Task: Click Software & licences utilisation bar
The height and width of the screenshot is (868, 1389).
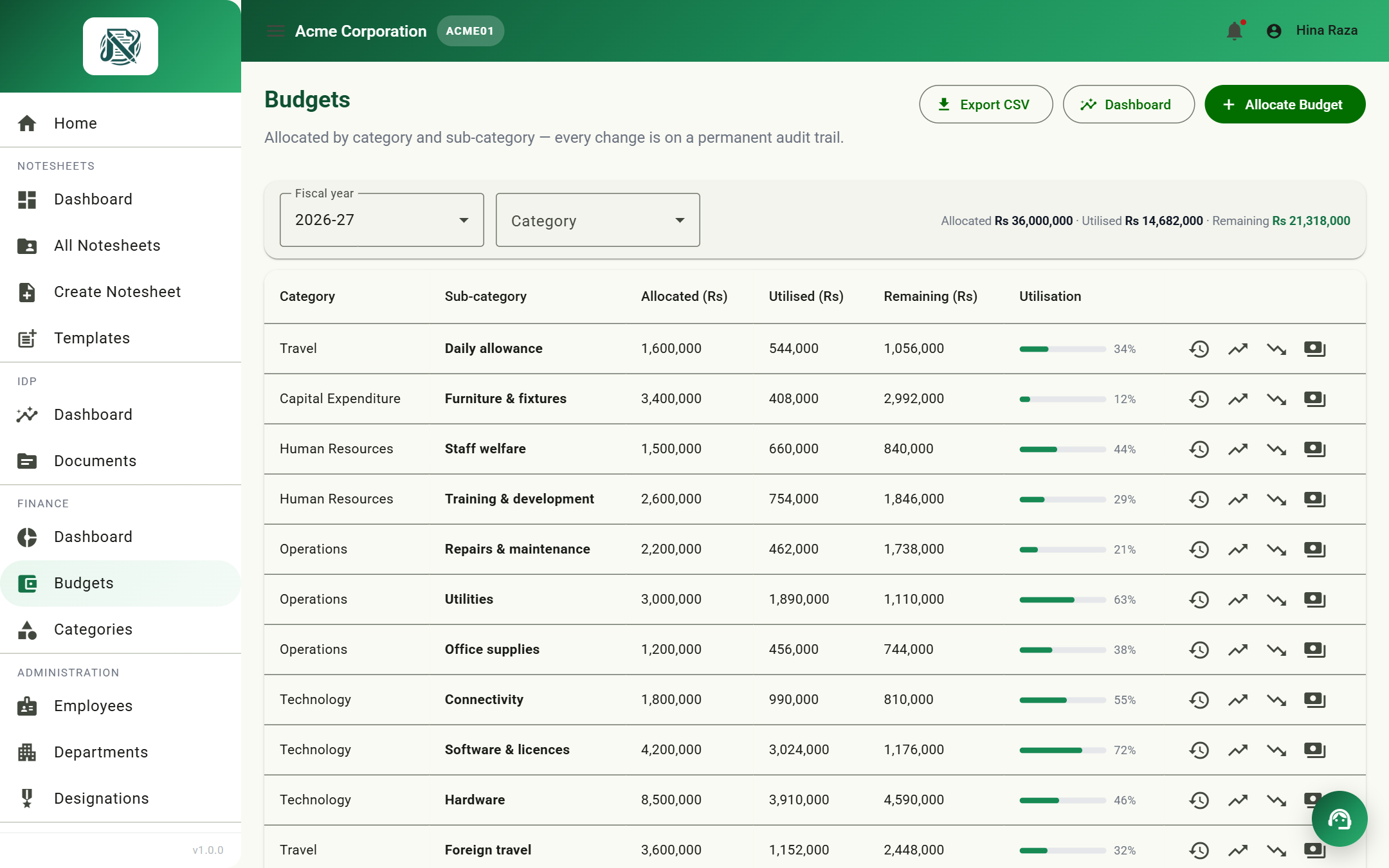Action: 1062,750
